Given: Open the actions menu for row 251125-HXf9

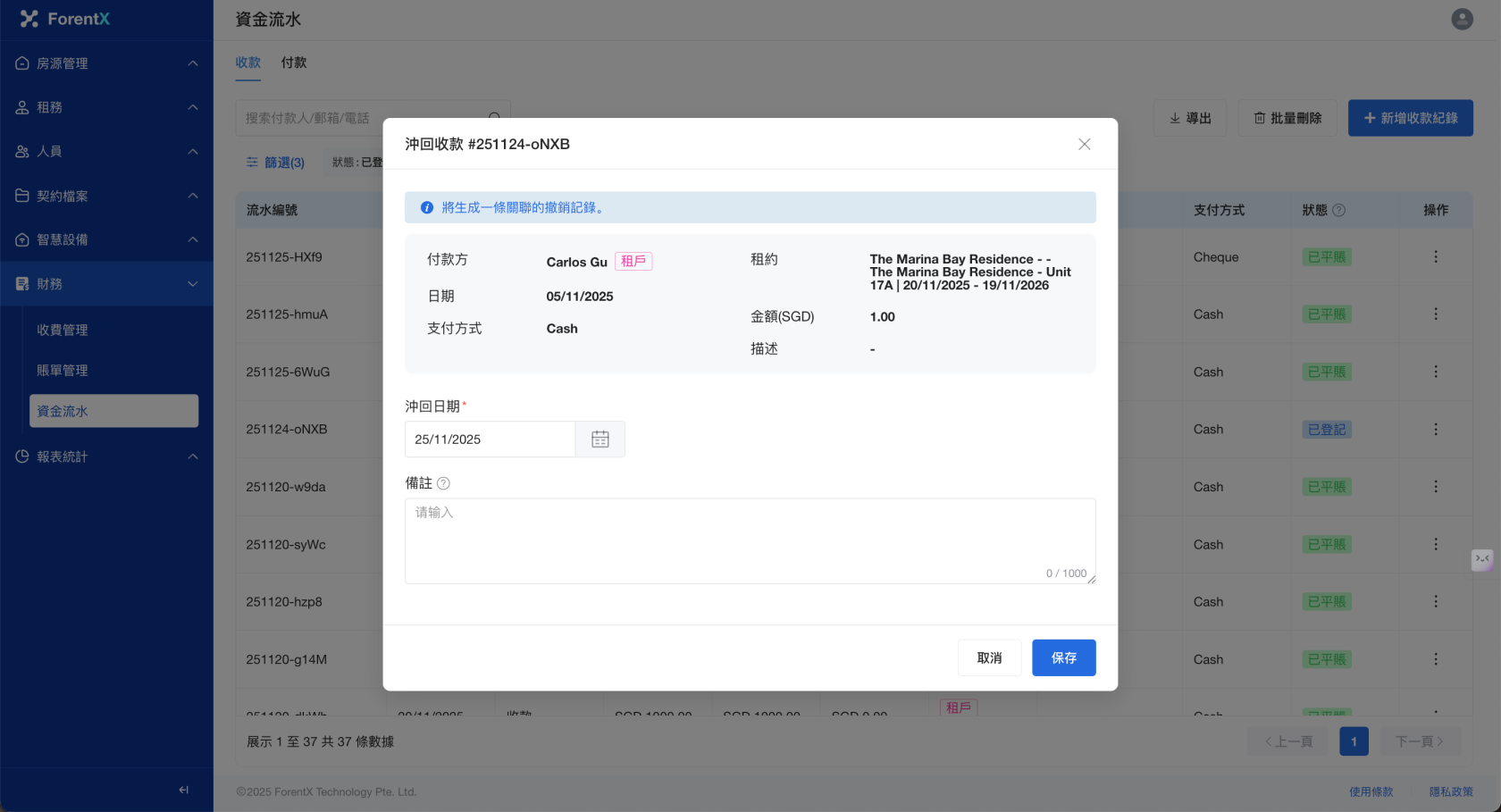Looking at the screenshot, I should (1435, 257).
